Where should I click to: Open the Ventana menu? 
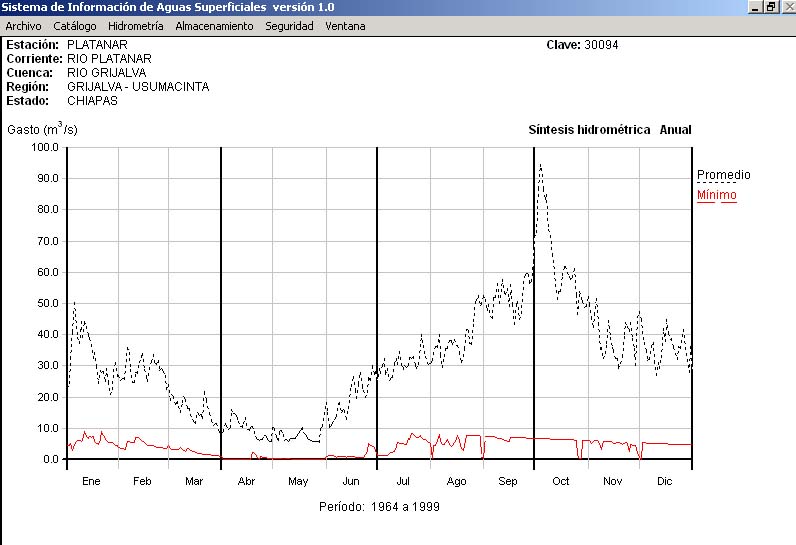click(x=345, y=26)
